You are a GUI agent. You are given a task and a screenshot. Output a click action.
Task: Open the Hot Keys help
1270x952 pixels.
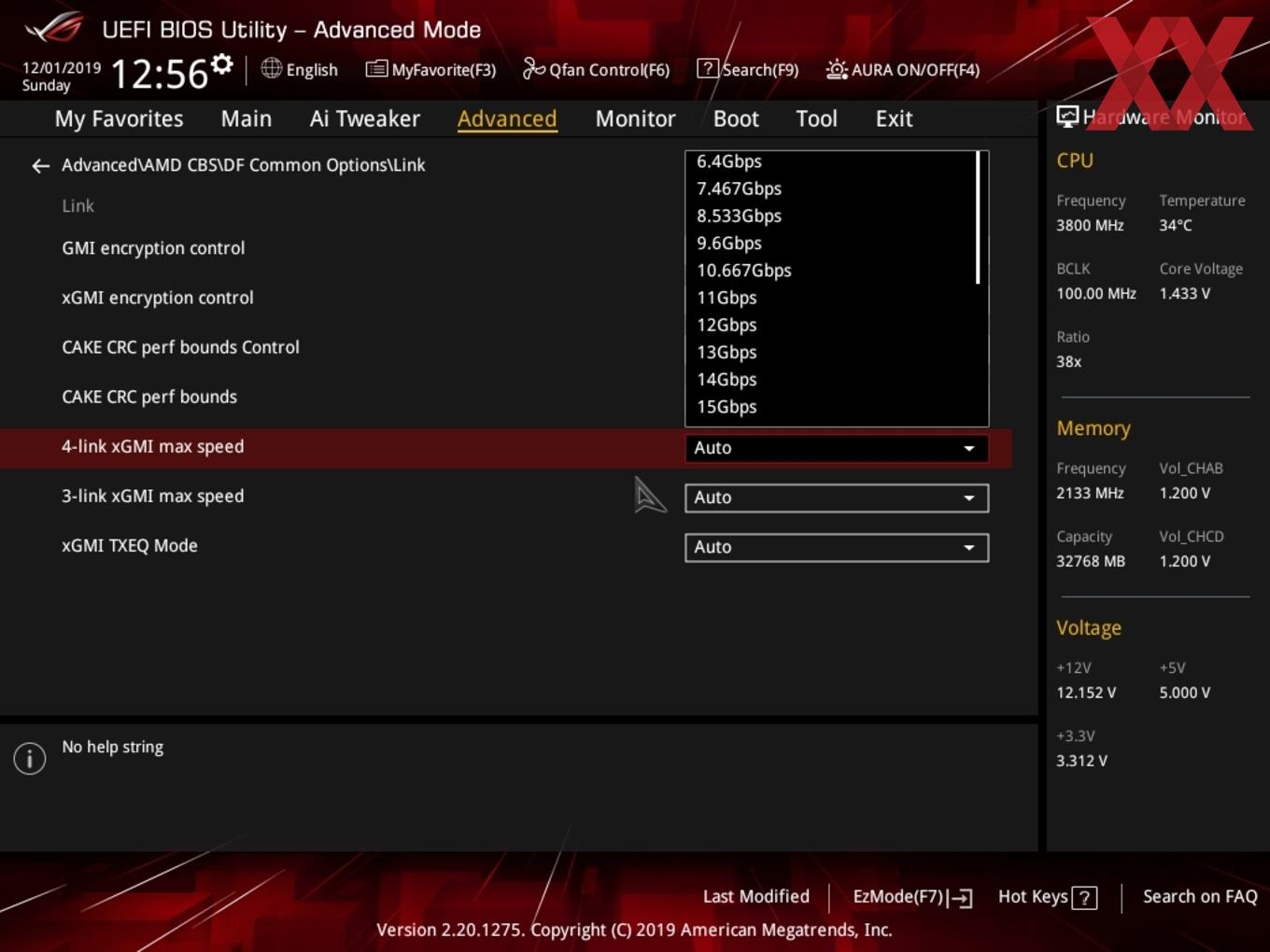[1033, 896]
